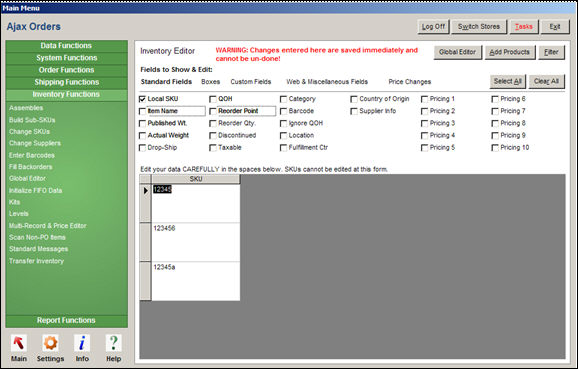Screen dimensions: 578x369
Task: Open Assemblies in the sidebar
Action: [26, 108]
